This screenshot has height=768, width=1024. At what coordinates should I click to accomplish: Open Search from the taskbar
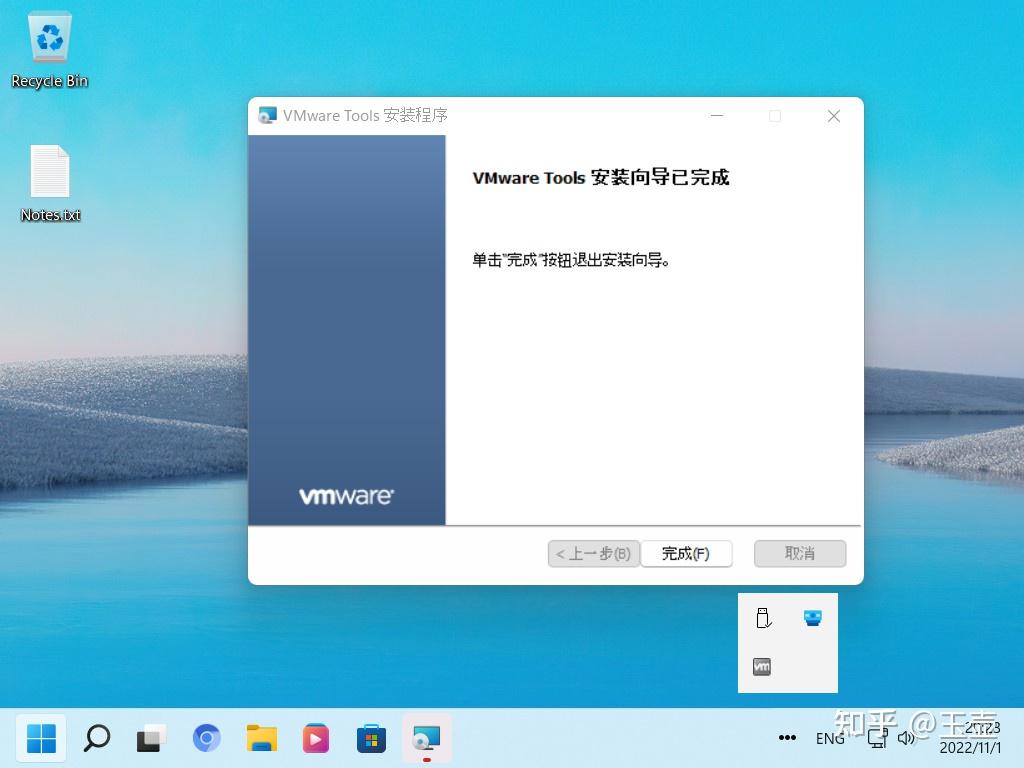[x=96, y=738]
